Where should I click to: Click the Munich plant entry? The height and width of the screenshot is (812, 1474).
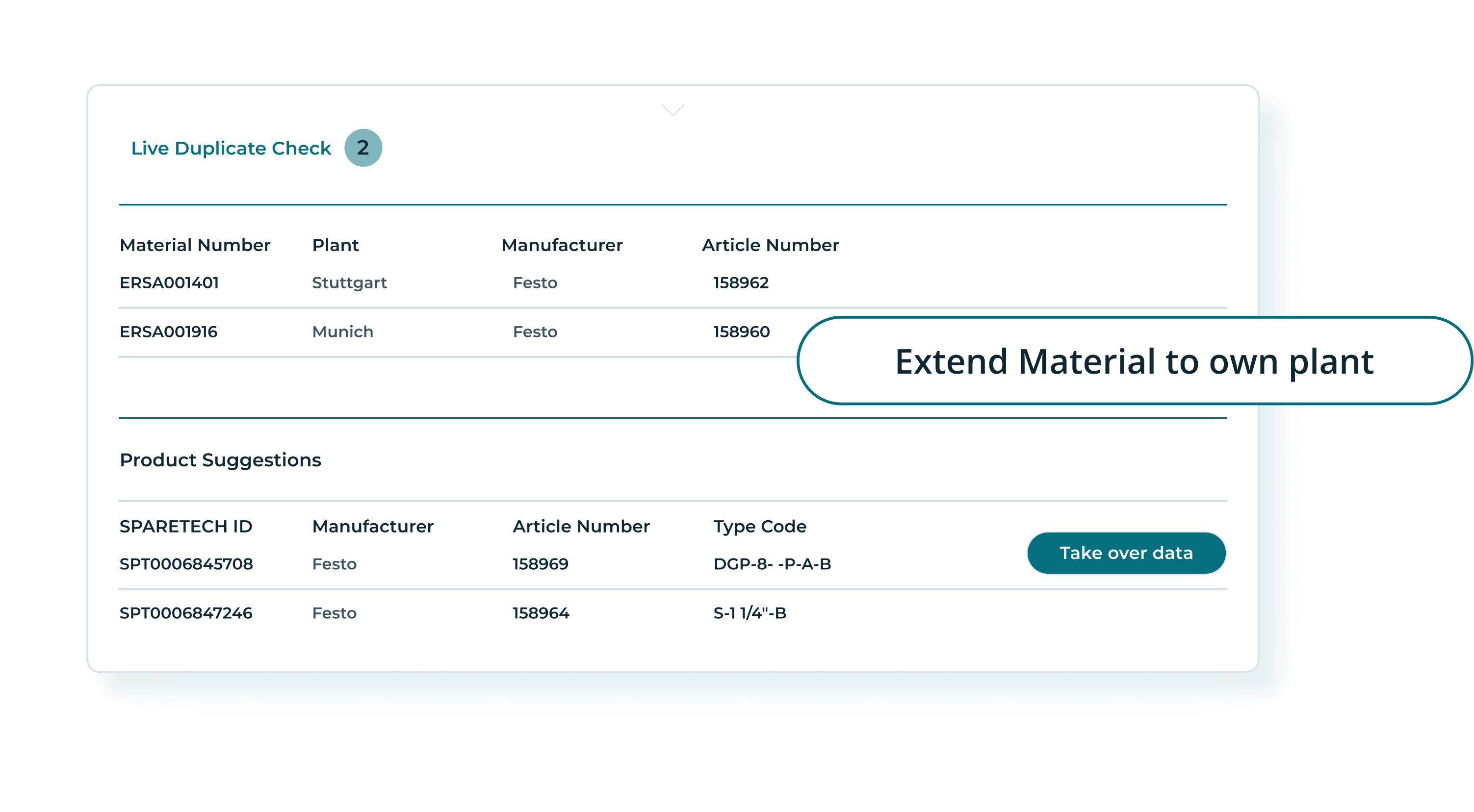tap(342, 331)
